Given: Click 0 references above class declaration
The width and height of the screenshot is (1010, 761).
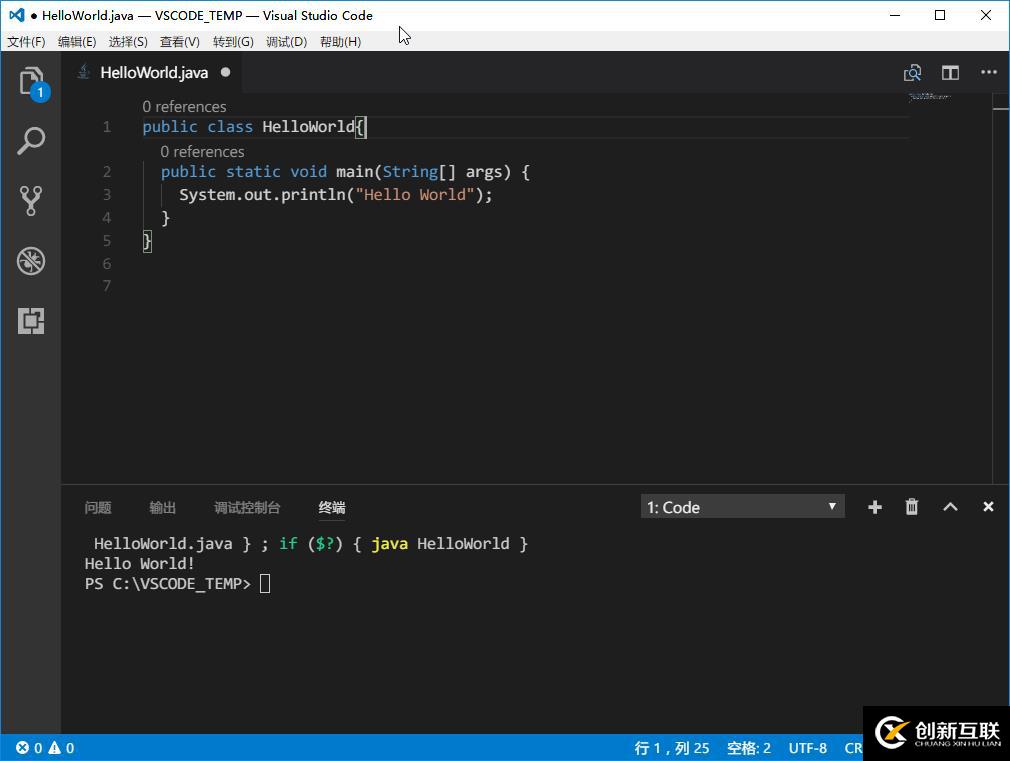Looking at the screenshot, I should point(184,106).
